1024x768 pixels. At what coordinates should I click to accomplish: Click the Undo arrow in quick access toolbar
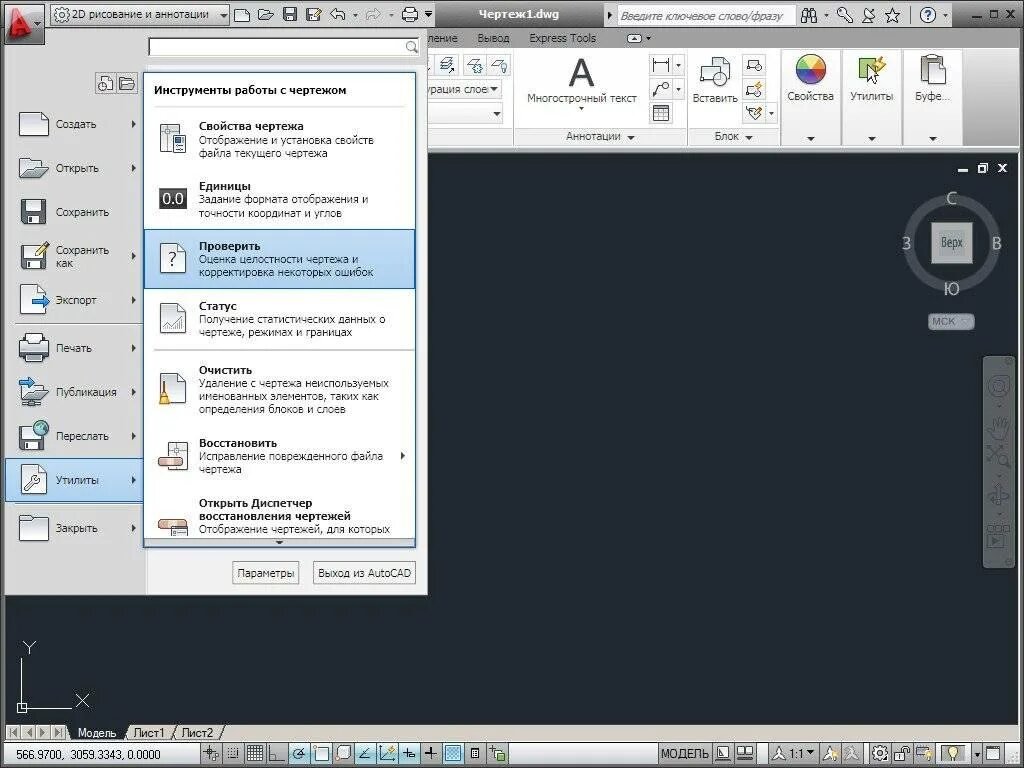(337, 14)
